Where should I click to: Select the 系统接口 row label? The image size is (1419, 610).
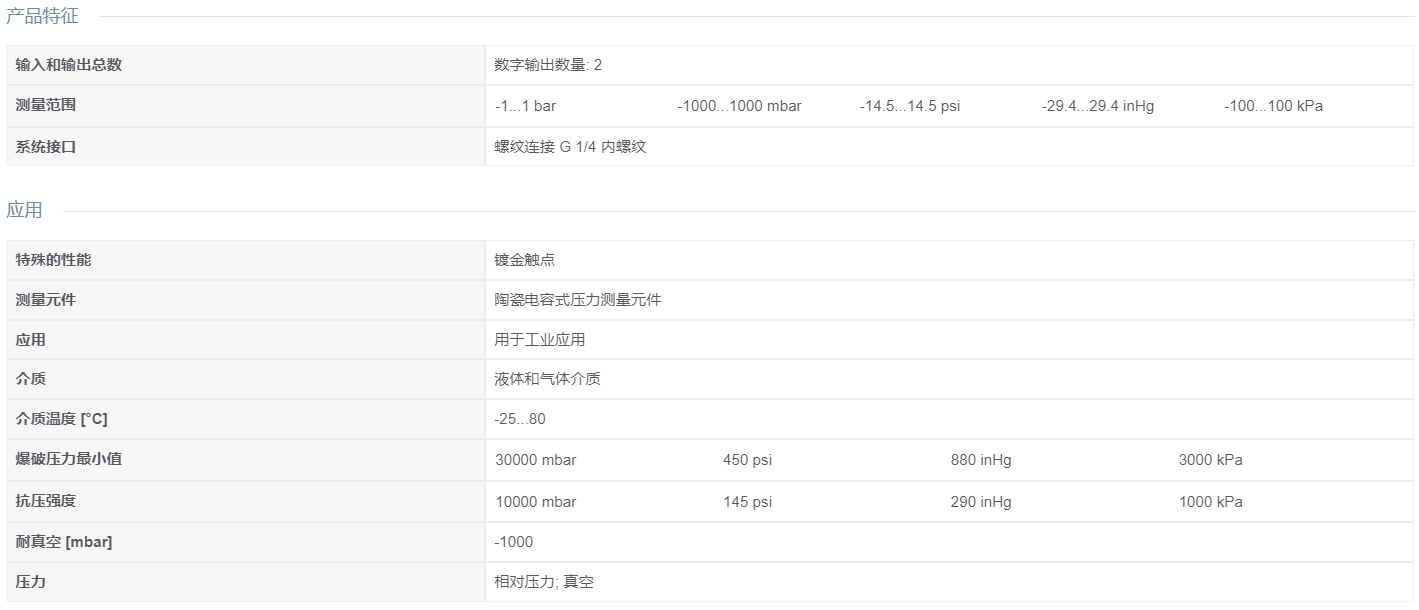pos(46,147)
